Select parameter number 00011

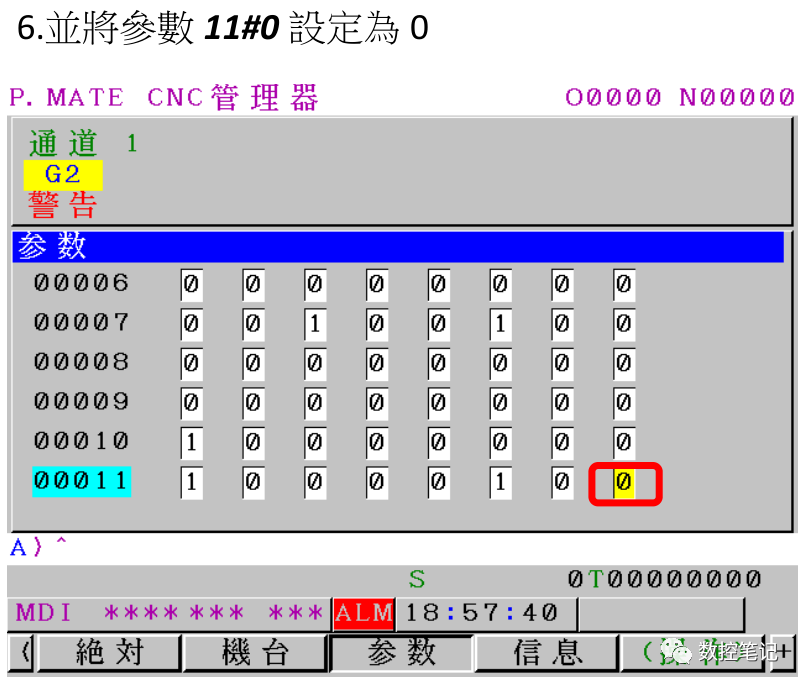(82, 481)
